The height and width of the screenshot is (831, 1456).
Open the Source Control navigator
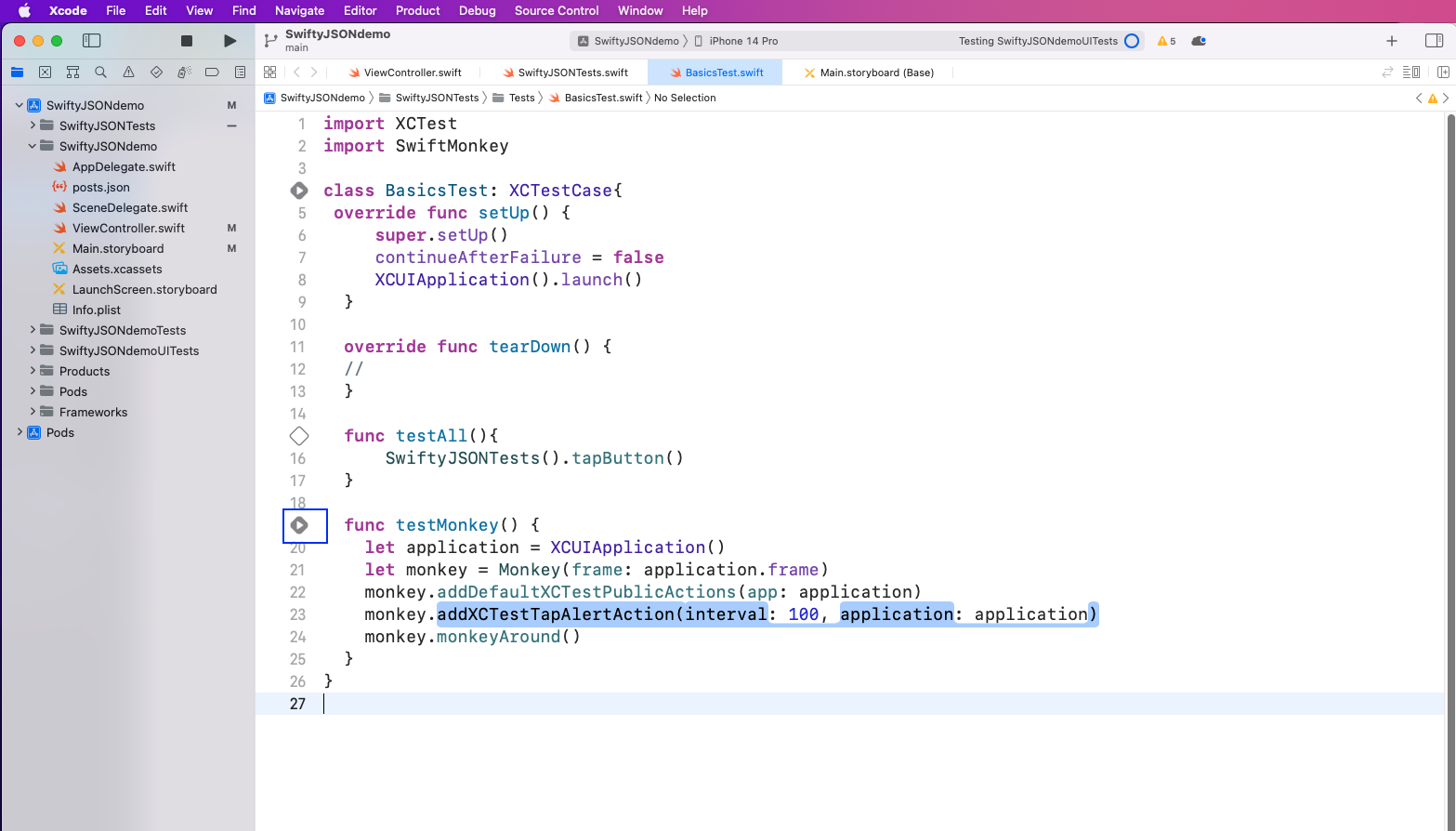point(45,72)
